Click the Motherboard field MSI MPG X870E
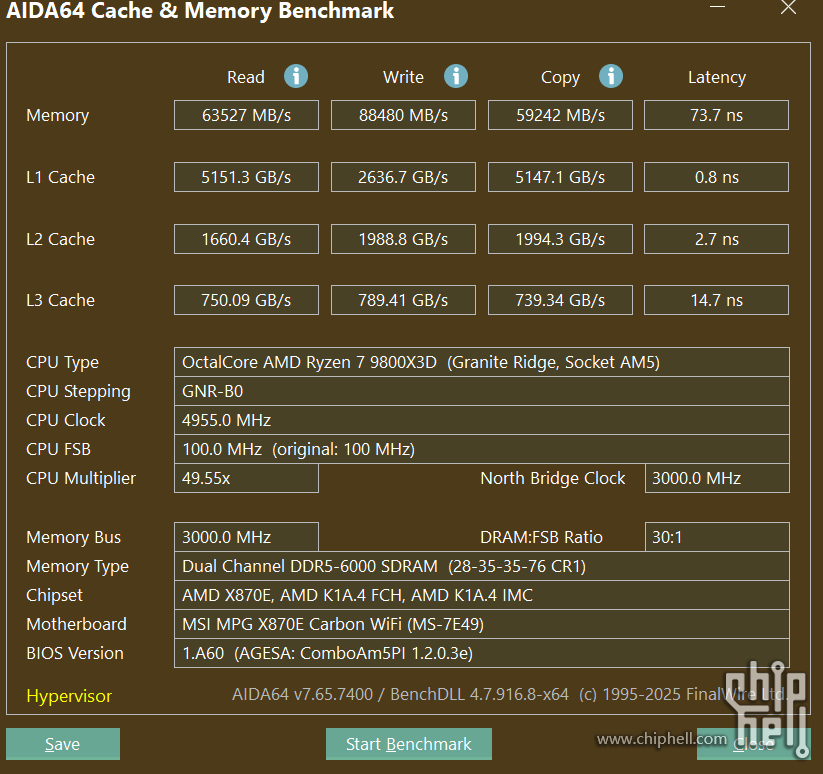This screenshot has width=823, height=774. tap(482, 623)
